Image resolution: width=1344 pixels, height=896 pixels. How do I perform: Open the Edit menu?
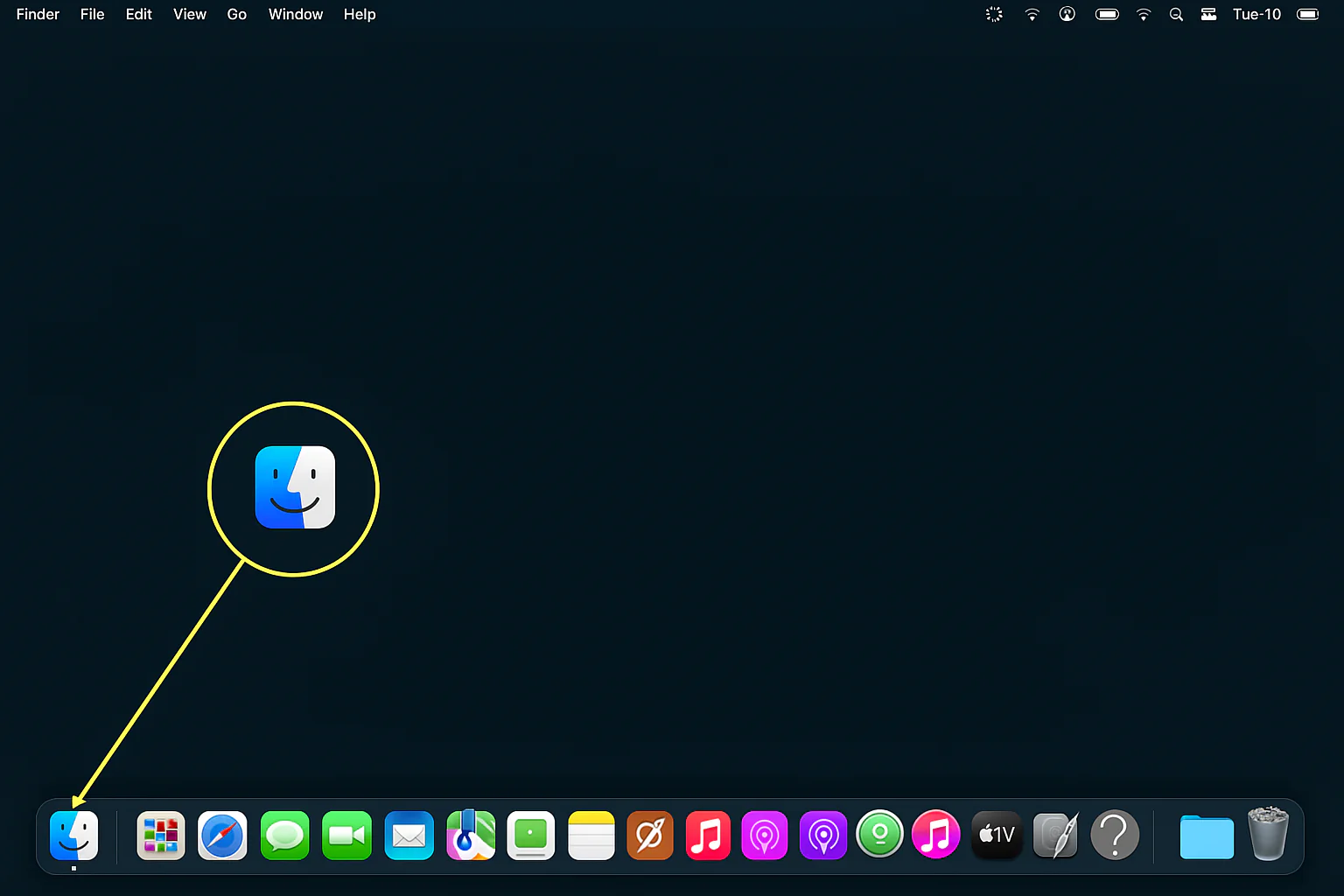click(x=138, y=14)
